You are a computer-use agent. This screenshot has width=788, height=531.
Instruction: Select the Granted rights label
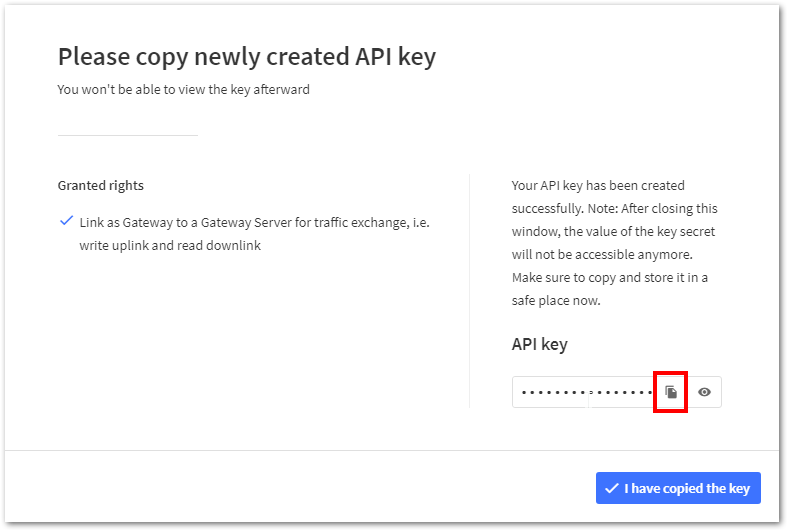click(100, 185)
